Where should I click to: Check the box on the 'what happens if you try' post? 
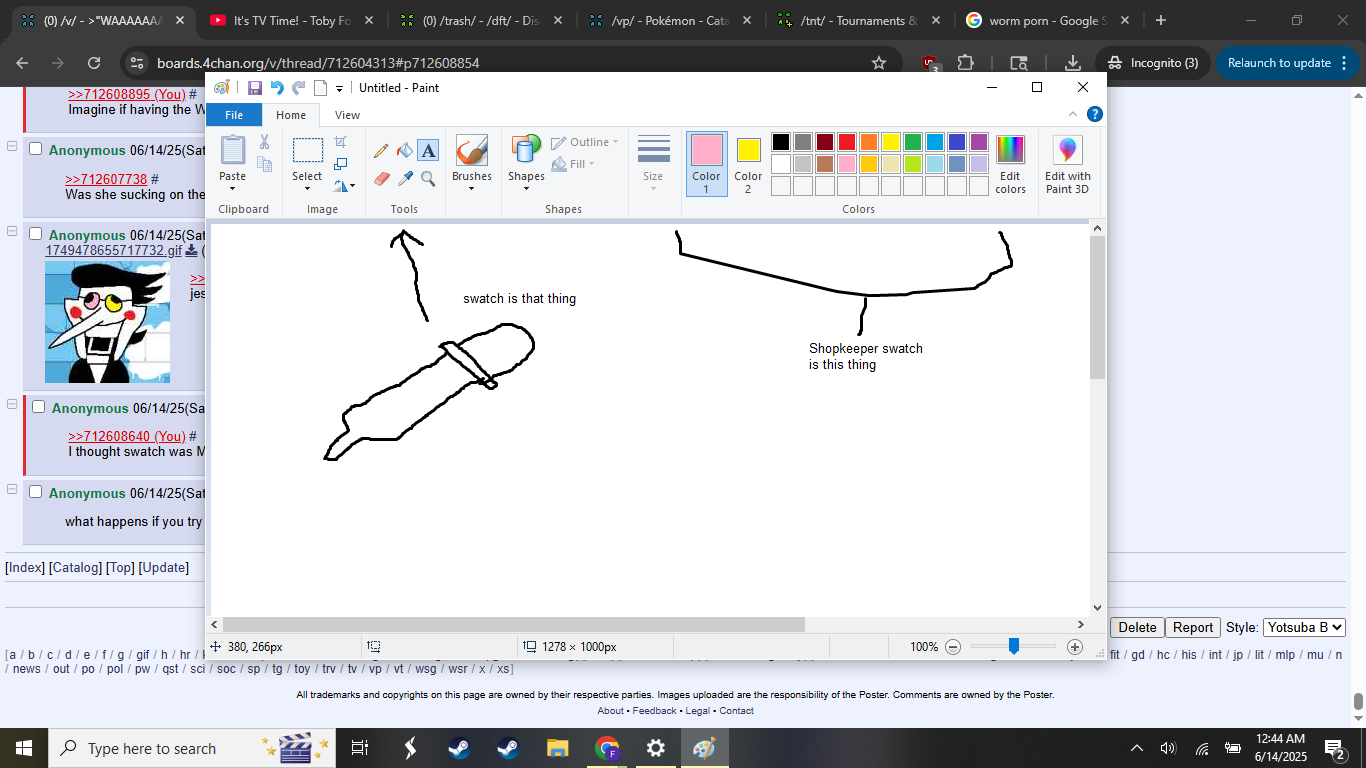(35, 492)
